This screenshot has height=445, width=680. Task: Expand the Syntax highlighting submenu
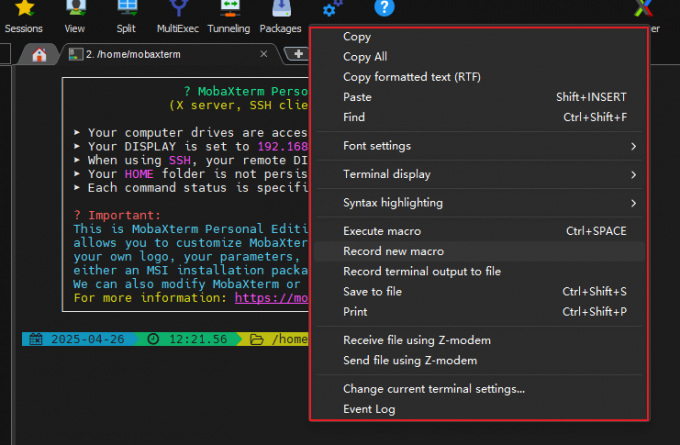(x=479, y=203)
